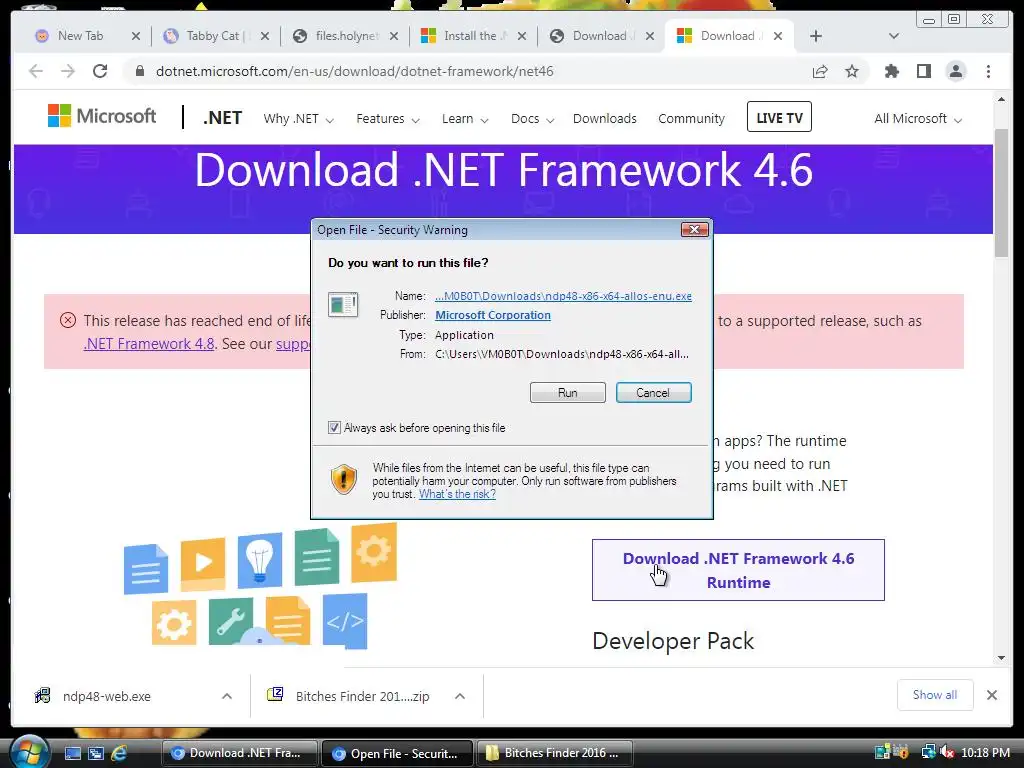The width and height of the screenshot is (1024, 768).
Task: Click the muted volume tray icon
Action: coord(947,753)
